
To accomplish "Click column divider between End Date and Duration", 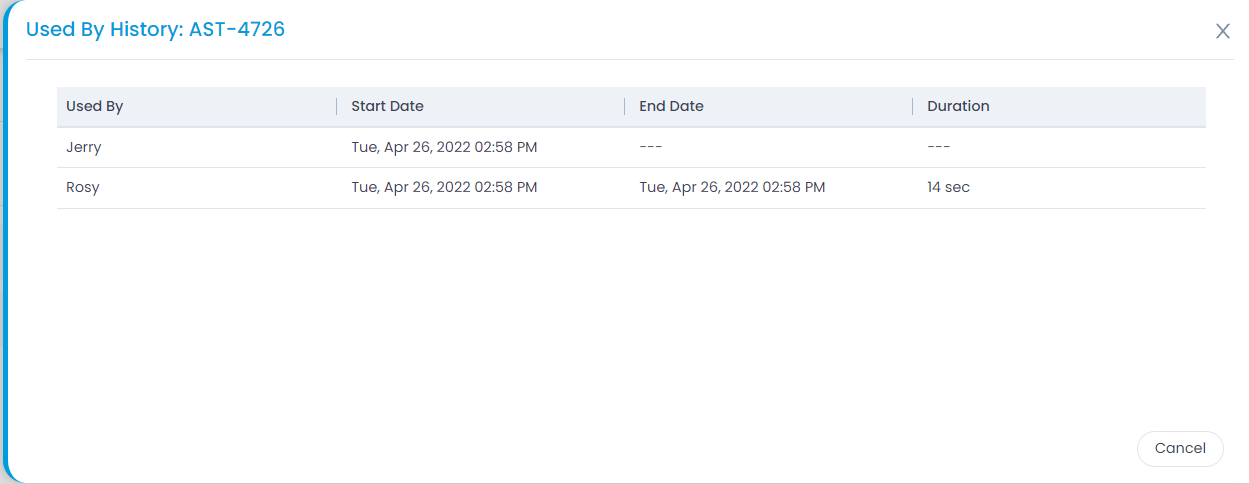I will [x=913, y=106].
